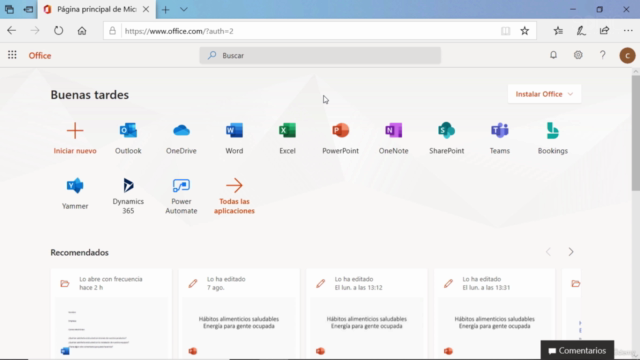Open the Outlook app
The image size is (640, 360).
point(128,138)
